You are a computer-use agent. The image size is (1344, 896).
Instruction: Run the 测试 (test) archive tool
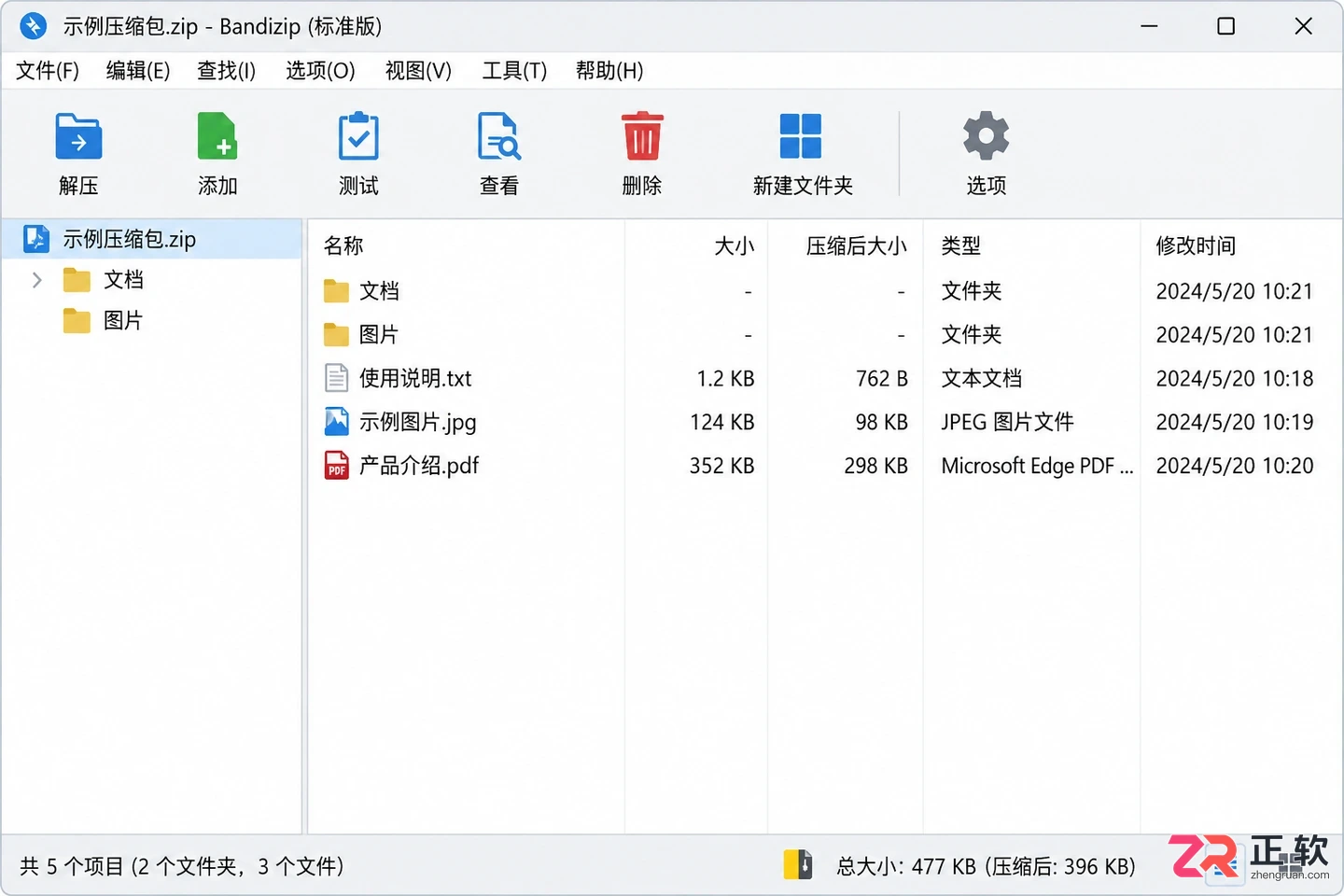(358, 136)
